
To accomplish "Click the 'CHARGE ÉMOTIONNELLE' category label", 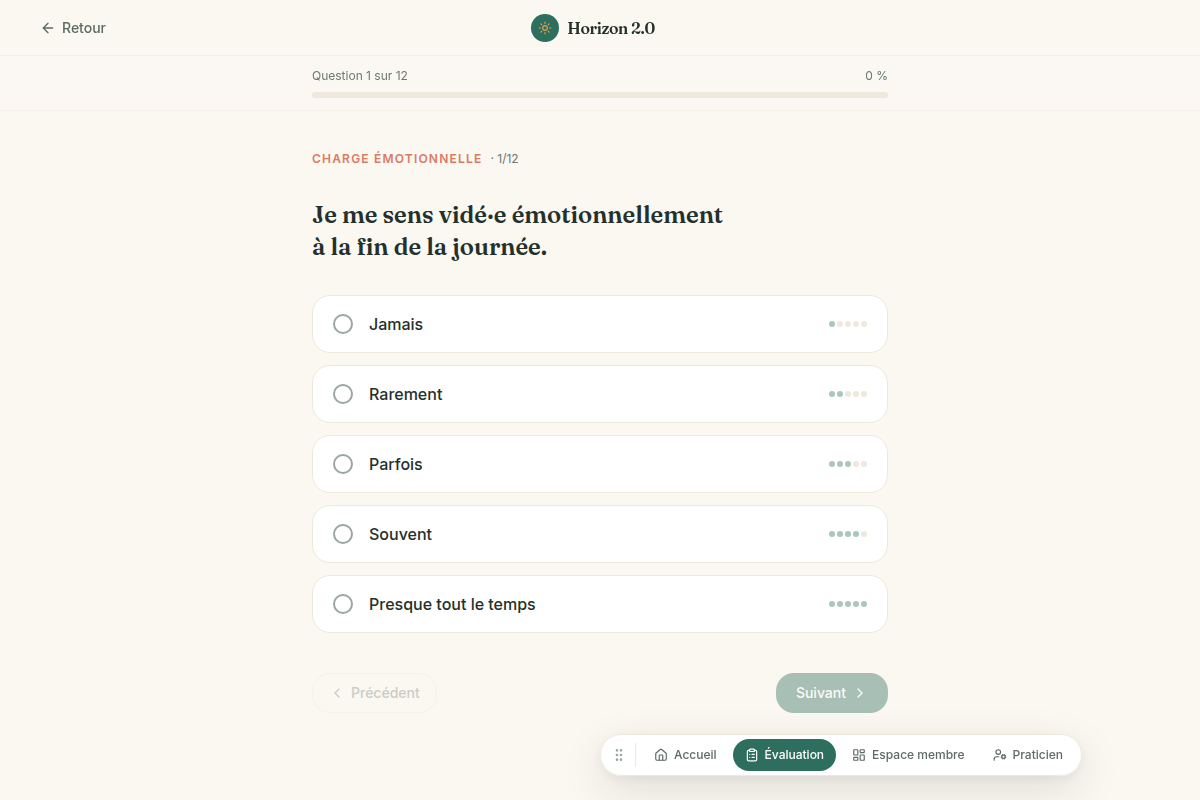I will pos(397,159).
